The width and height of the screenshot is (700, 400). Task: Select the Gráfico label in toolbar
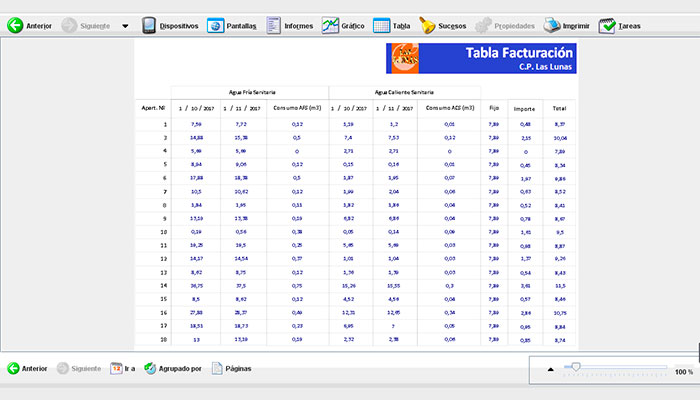[353, 26]
